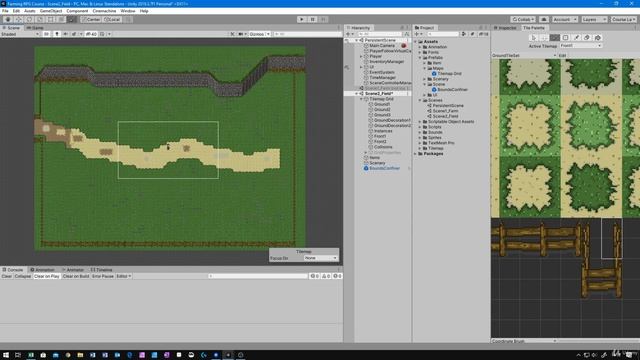Screen dimensions: 640x360
Task: Toggle Clear on Play in Console
Action: 47,276
